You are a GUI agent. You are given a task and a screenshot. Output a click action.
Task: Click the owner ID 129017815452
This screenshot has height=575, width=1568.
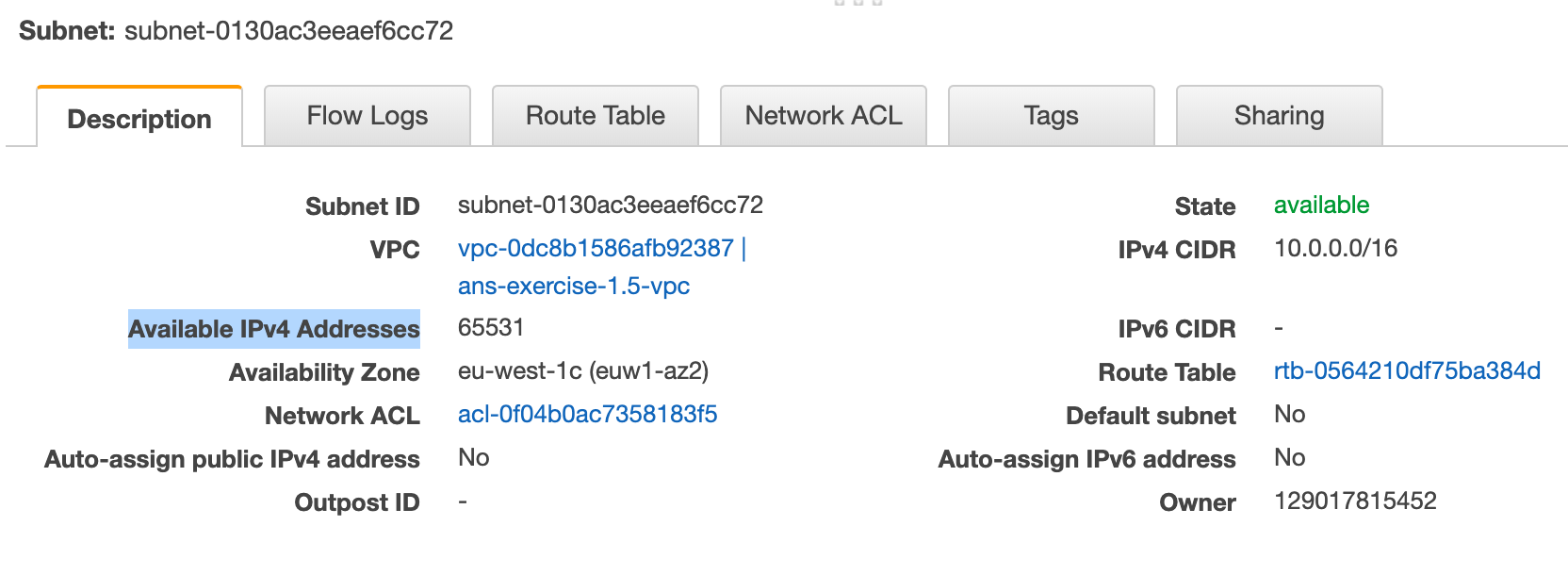(1355, 501)
